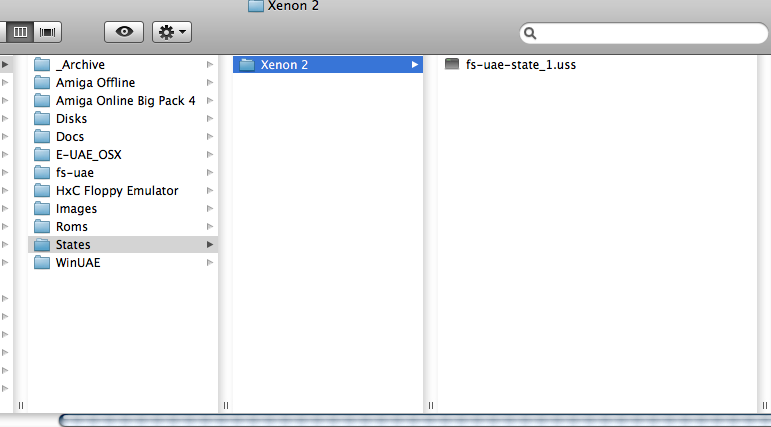The width and height of the screenshot is (771, 427).
Task: Select the Amiga Offline folder icon
Action: pyautogui.click(x=42, y=83)
